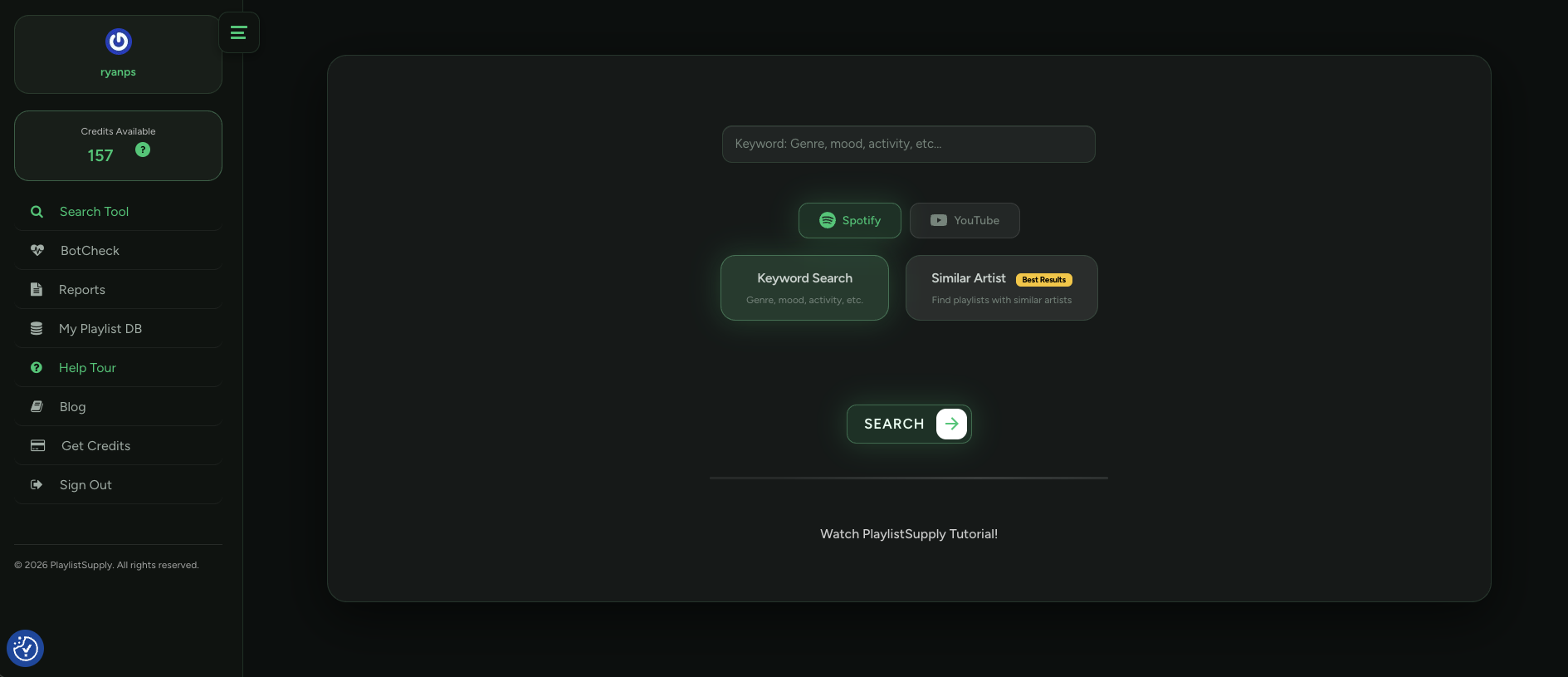Open the BotCheck page
The width and height of the screenshot is (1568, 677).
119,251
